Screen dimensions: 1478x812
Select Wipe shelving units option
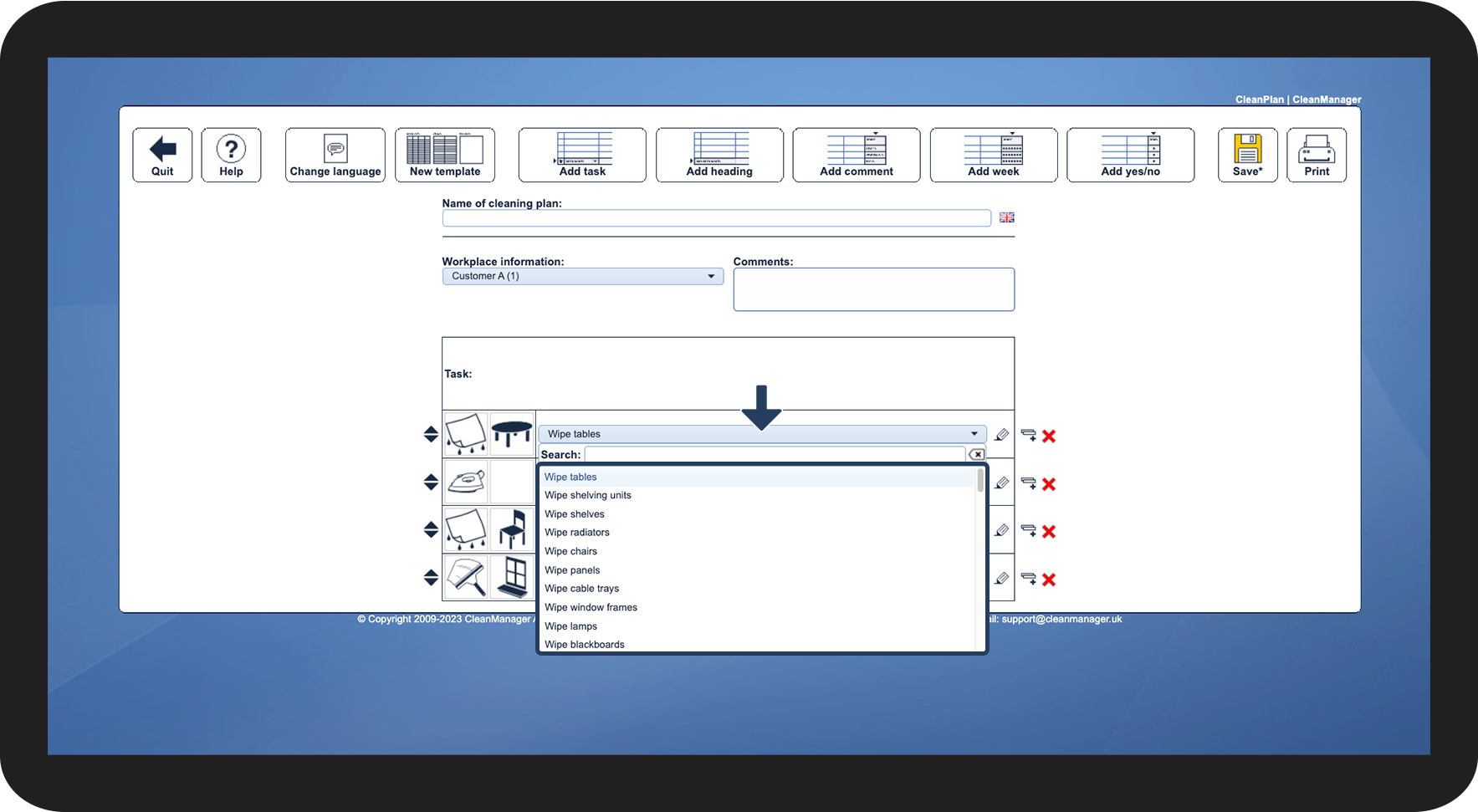pos(756,495)
